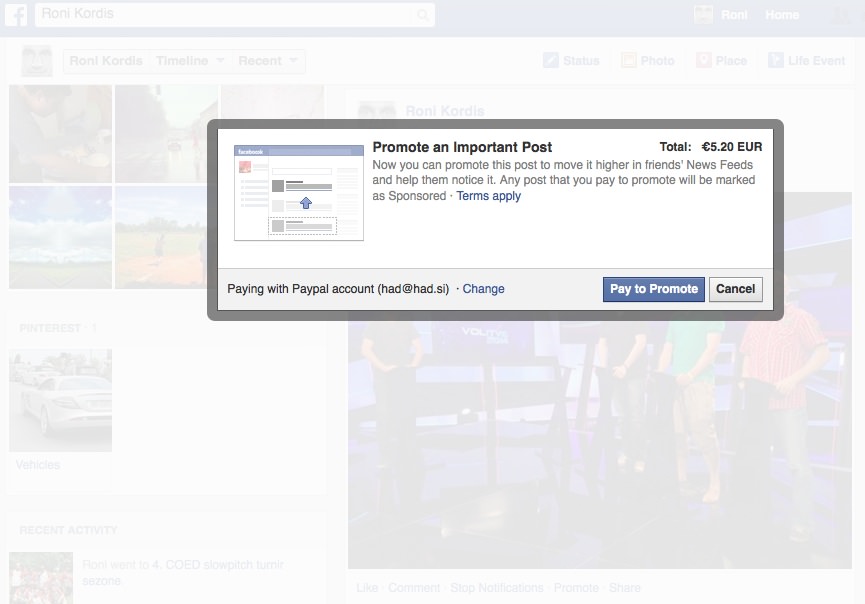Click Home in the top navigation
865x604 pixels.
pyautogui.click(x=782, y=14)
